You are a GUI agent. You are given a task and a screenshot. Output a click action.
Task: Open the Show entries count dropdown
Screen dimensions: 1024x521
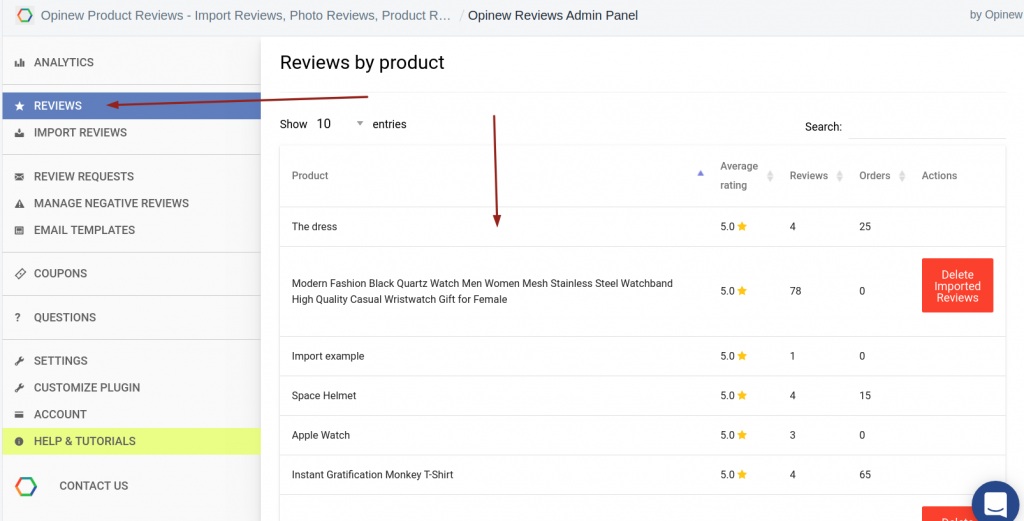click(339, 123)
